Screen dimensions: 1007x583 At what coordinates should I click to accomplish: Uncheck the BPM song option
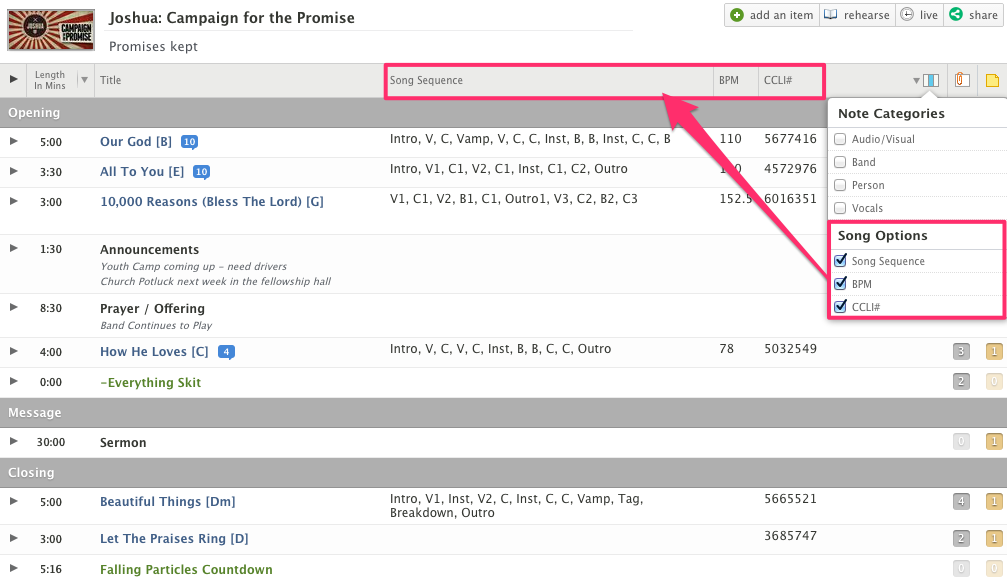point(840,284)
